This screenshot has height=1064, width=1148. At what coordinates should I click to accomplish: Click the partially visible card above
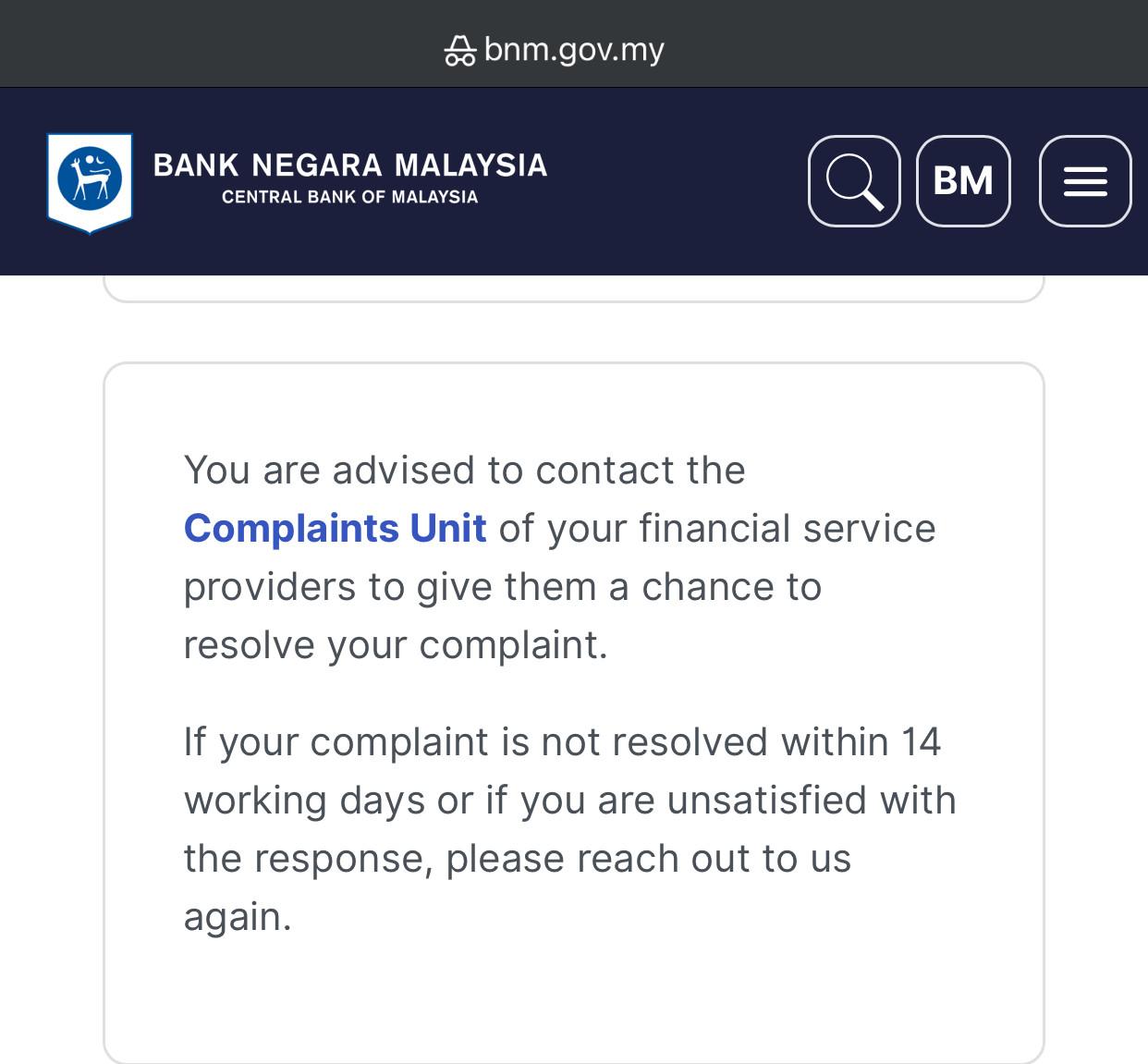point(574,288)
